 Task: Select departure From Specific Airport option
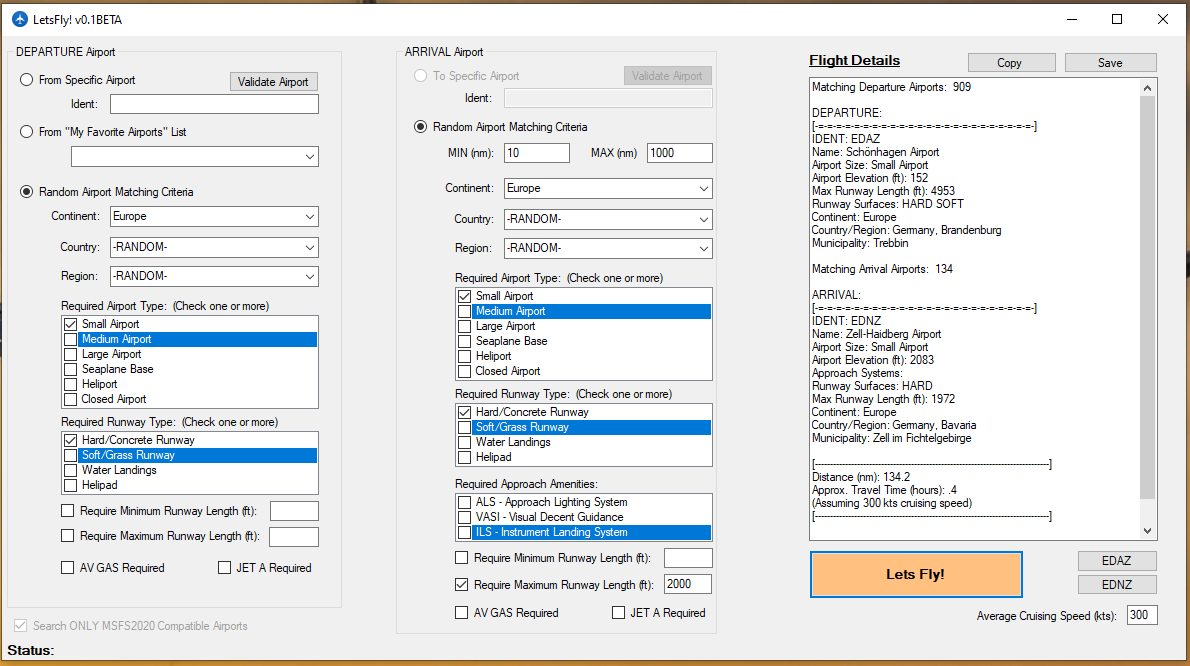[27, 80]
